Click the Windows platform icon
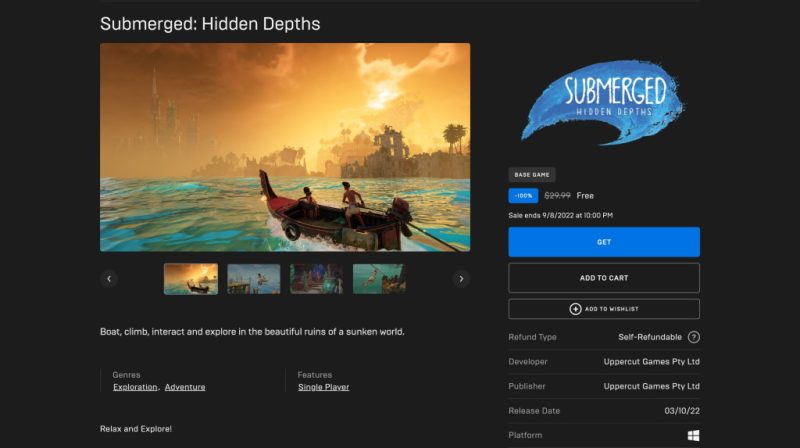Viewport: 800px width, 448px height. click(693, 435)
